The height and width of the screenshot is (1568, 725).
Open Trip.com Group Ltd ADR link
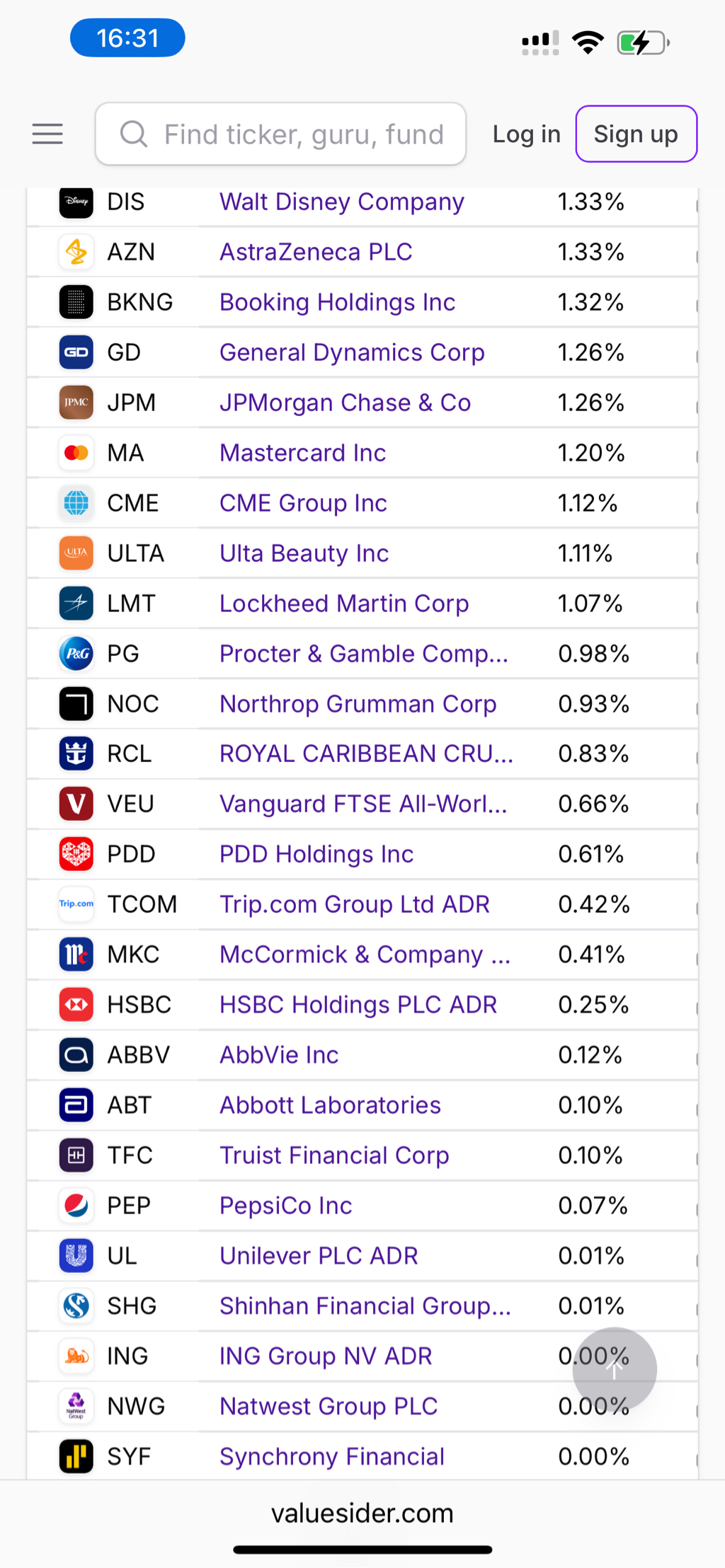coord(355,904)
